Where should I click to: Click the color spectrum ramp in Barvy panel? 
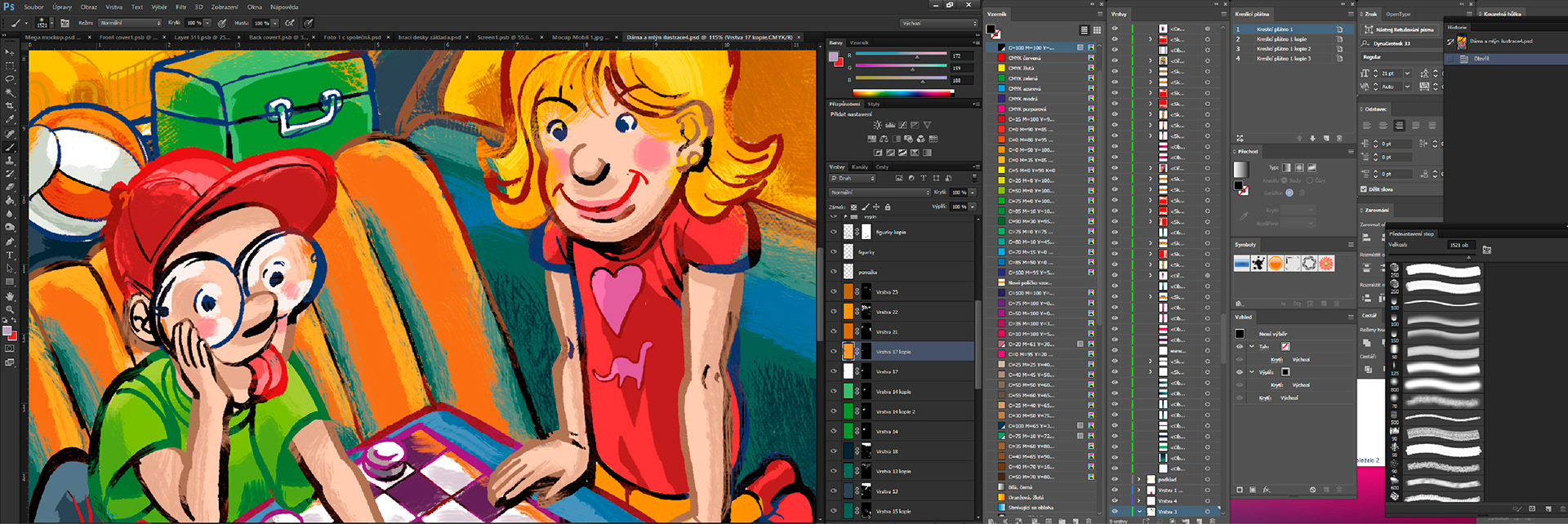(x=904, y=93)
